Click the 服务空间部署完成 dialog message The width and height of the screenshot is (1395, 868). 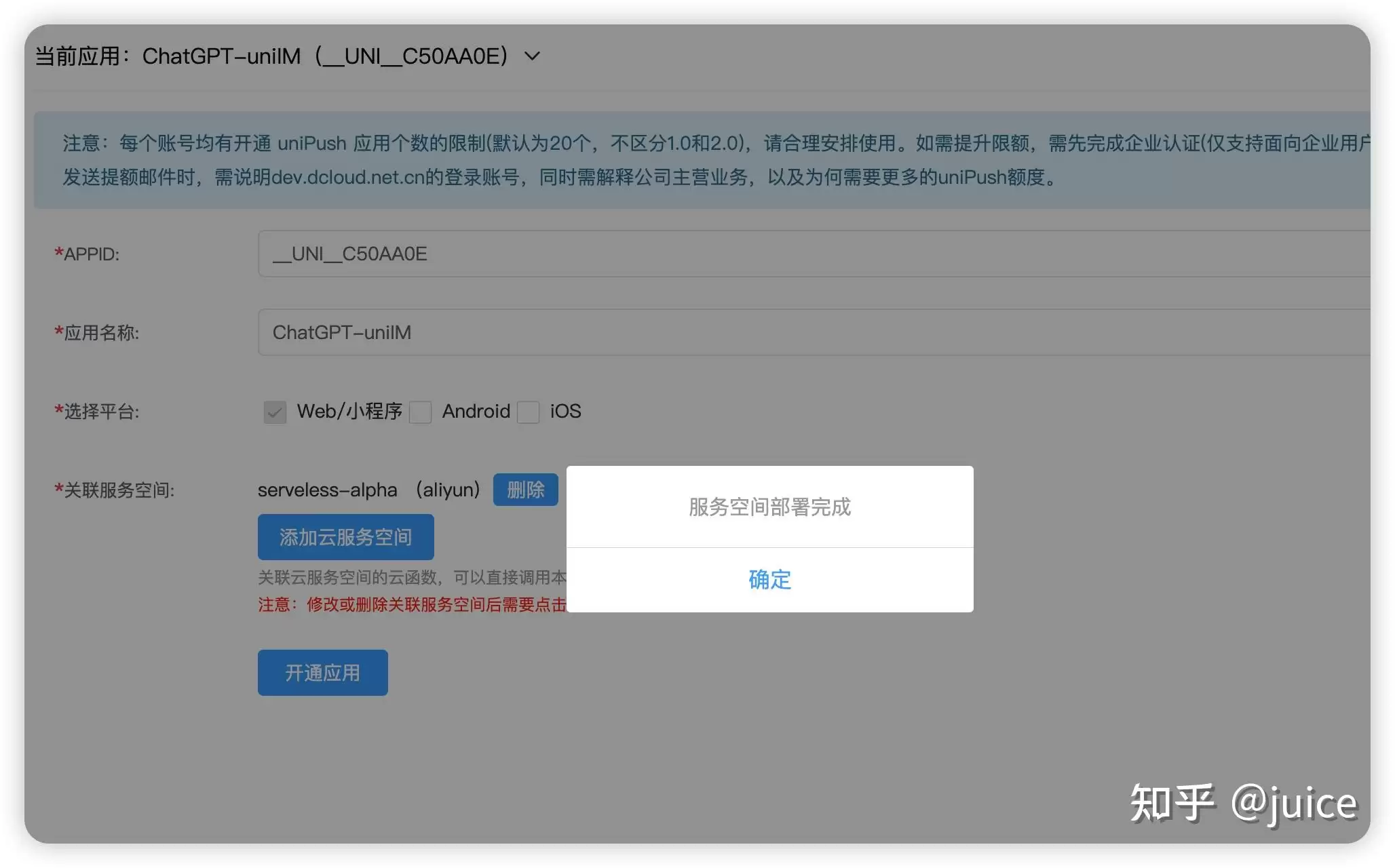(x=769, y=507)
